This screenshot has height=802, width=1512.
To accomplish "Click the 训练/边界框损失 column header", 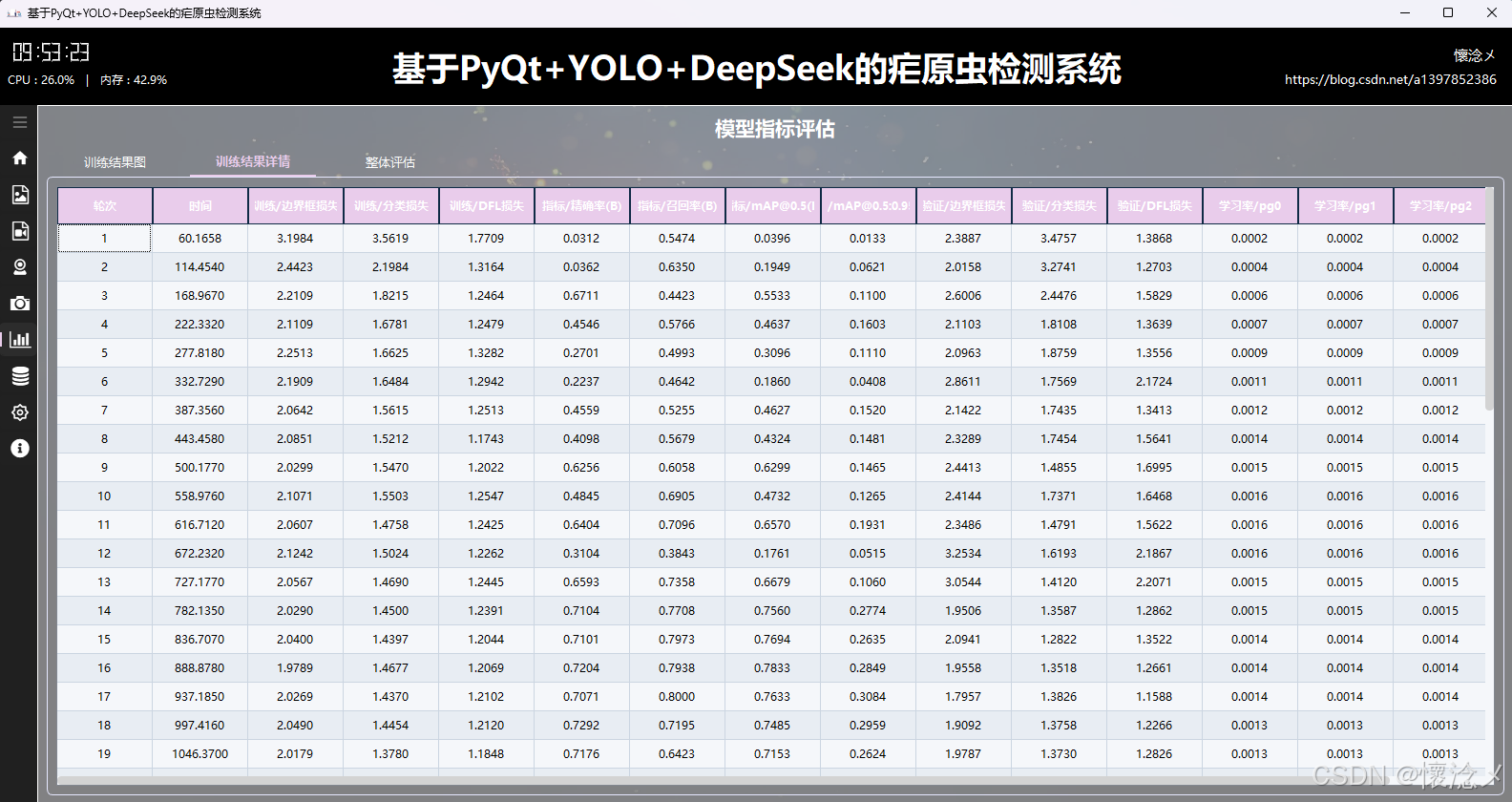I will pyautogui.click(x=296, y=206).
